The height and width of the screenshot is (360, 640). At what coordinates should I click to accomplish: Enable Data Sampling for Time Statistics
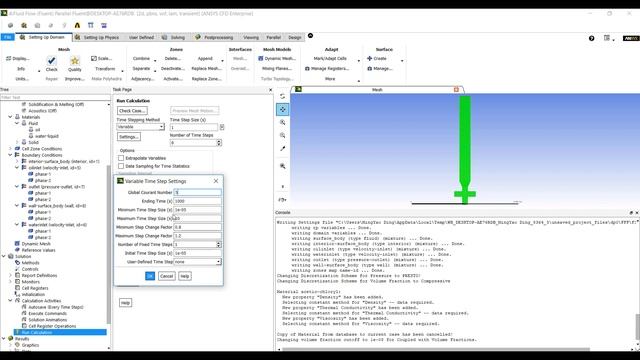121,166
